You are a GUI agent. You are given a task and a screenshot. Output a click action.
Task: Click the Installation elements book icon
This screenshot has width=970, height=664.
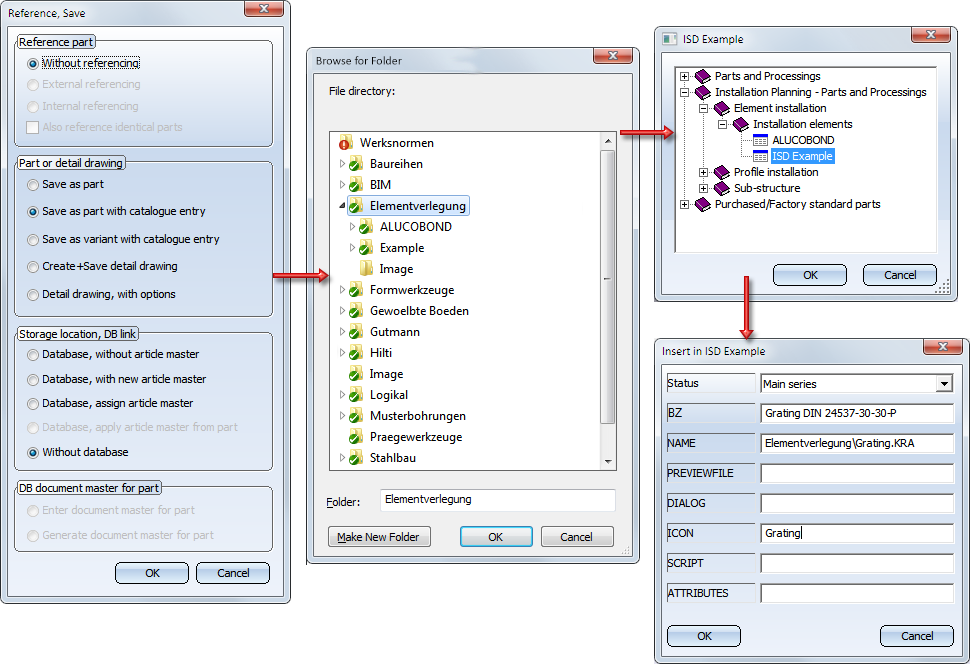pos(741,124)
